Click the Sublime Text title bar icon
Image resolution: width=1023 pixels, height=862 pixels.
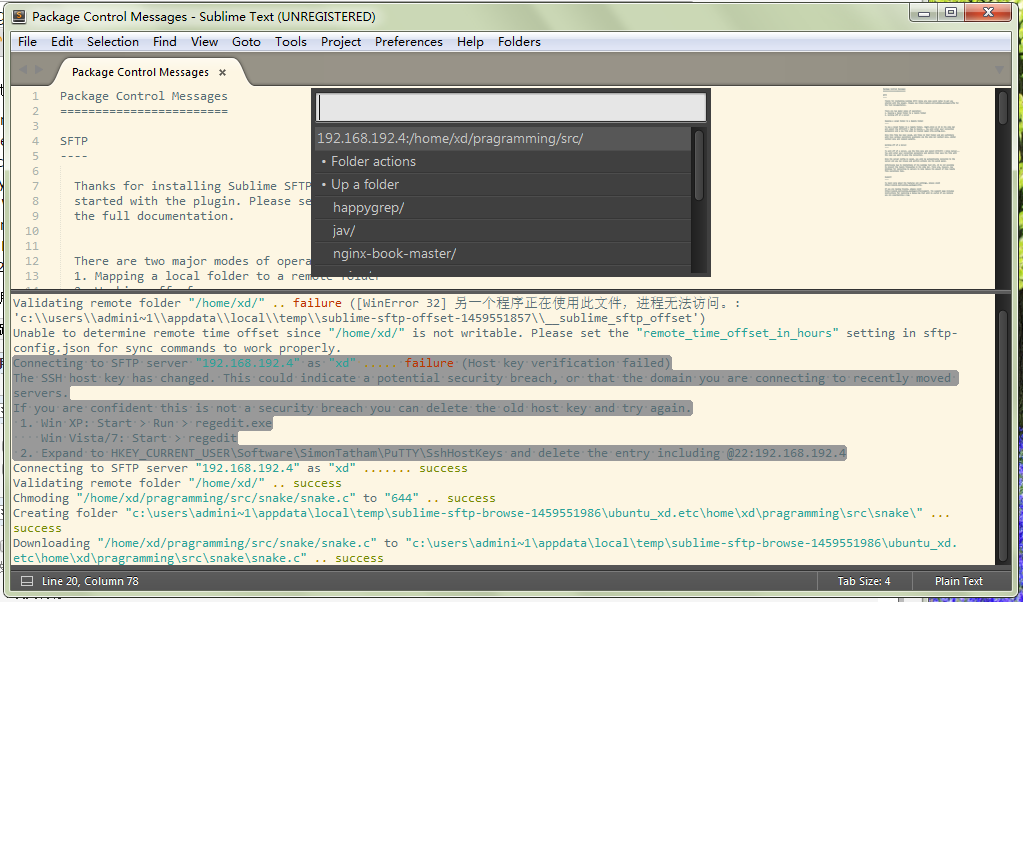coord(20,16)
